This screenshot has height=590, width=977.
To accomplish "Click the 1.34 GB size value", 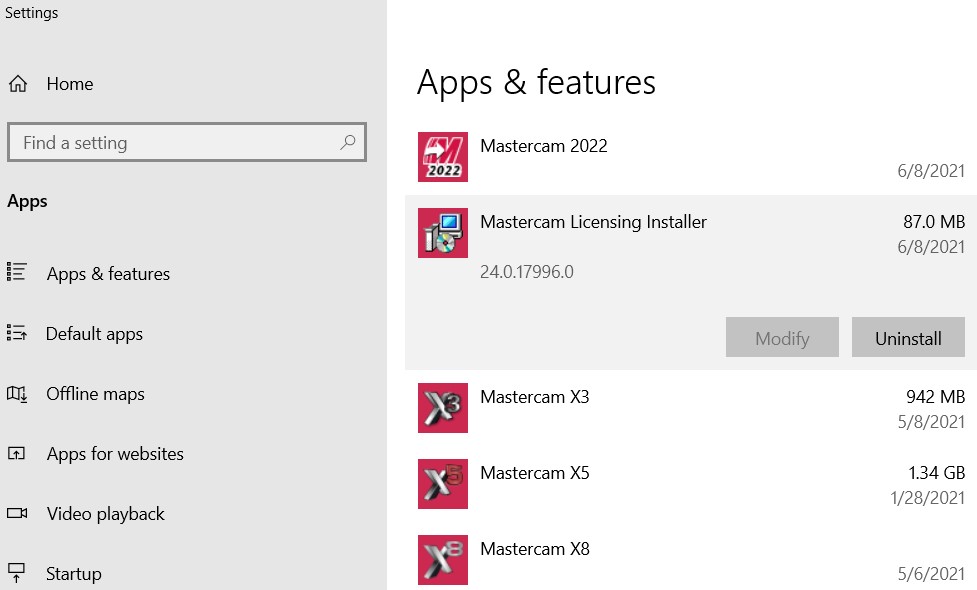I will coord(936,473).
